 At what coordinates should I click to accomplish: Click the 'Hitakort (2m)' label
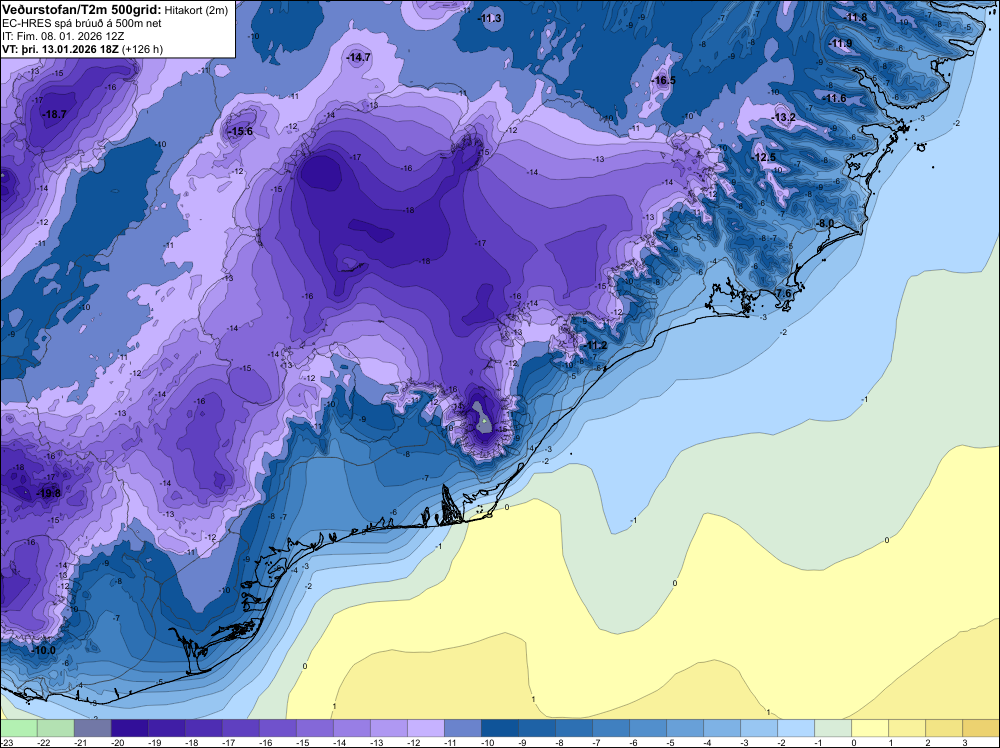(195, 10)
